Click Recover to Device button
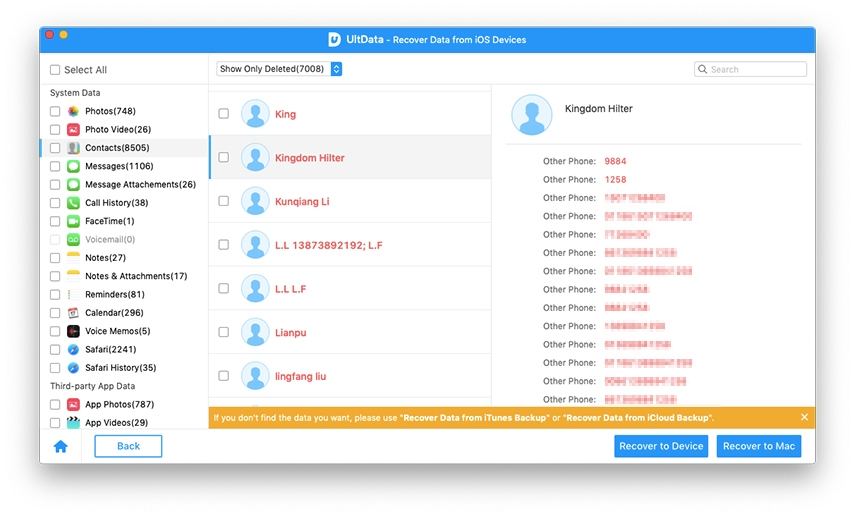Viewport: 855px width, 516px height. coord(661,446)
